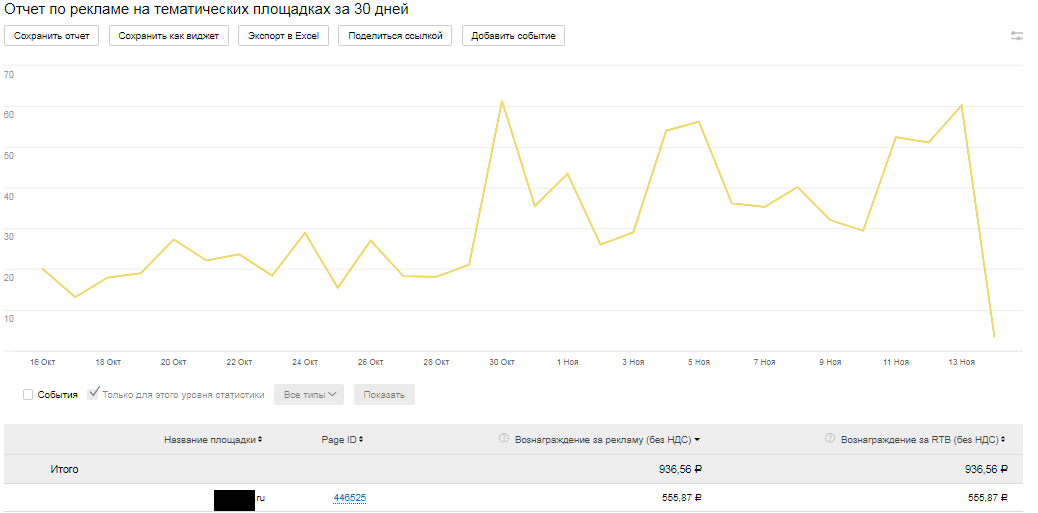
Task: Click the 'Показать' button
Action: [x=384, y=395]
